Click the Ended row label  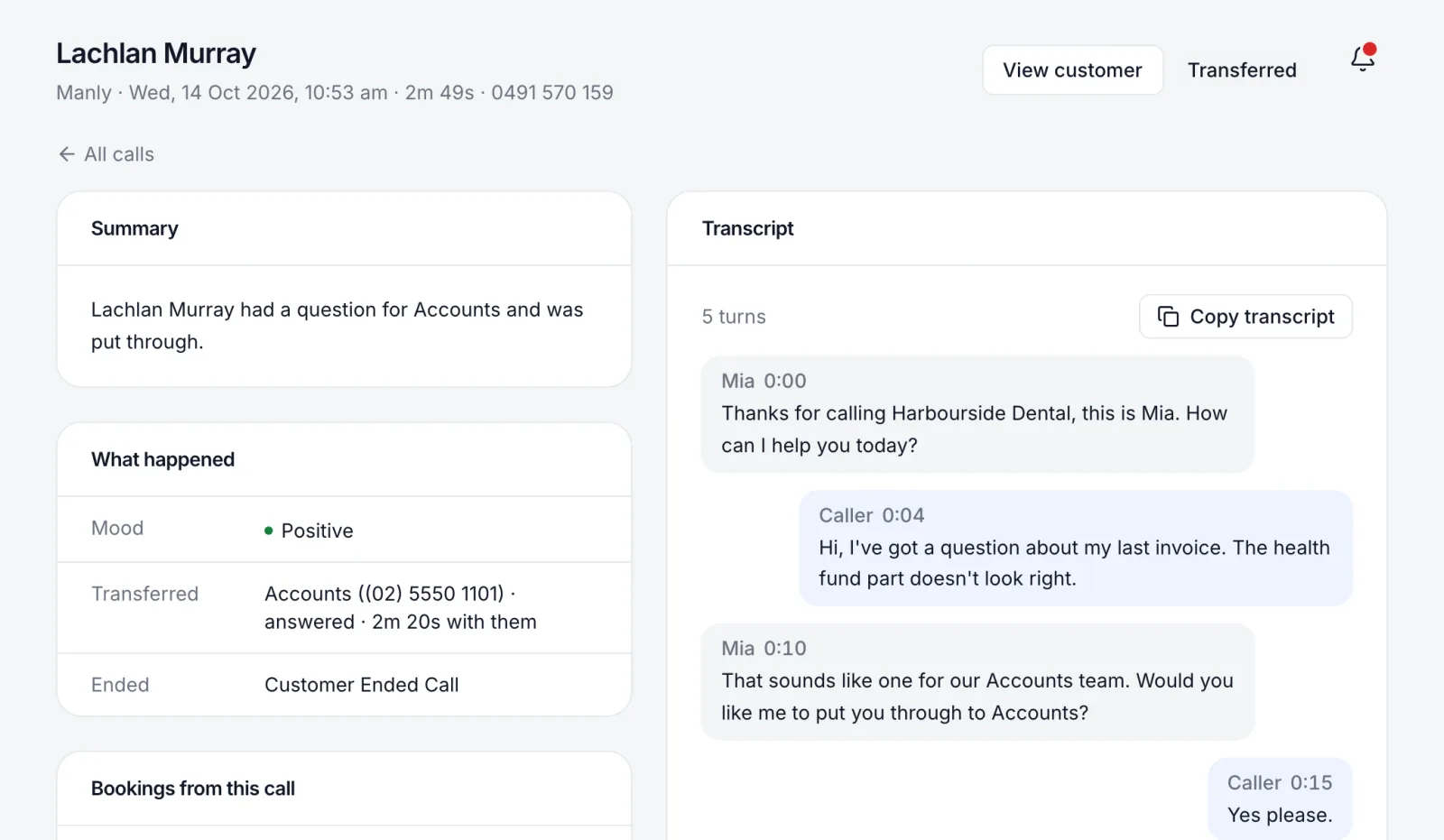pos(120,685)
